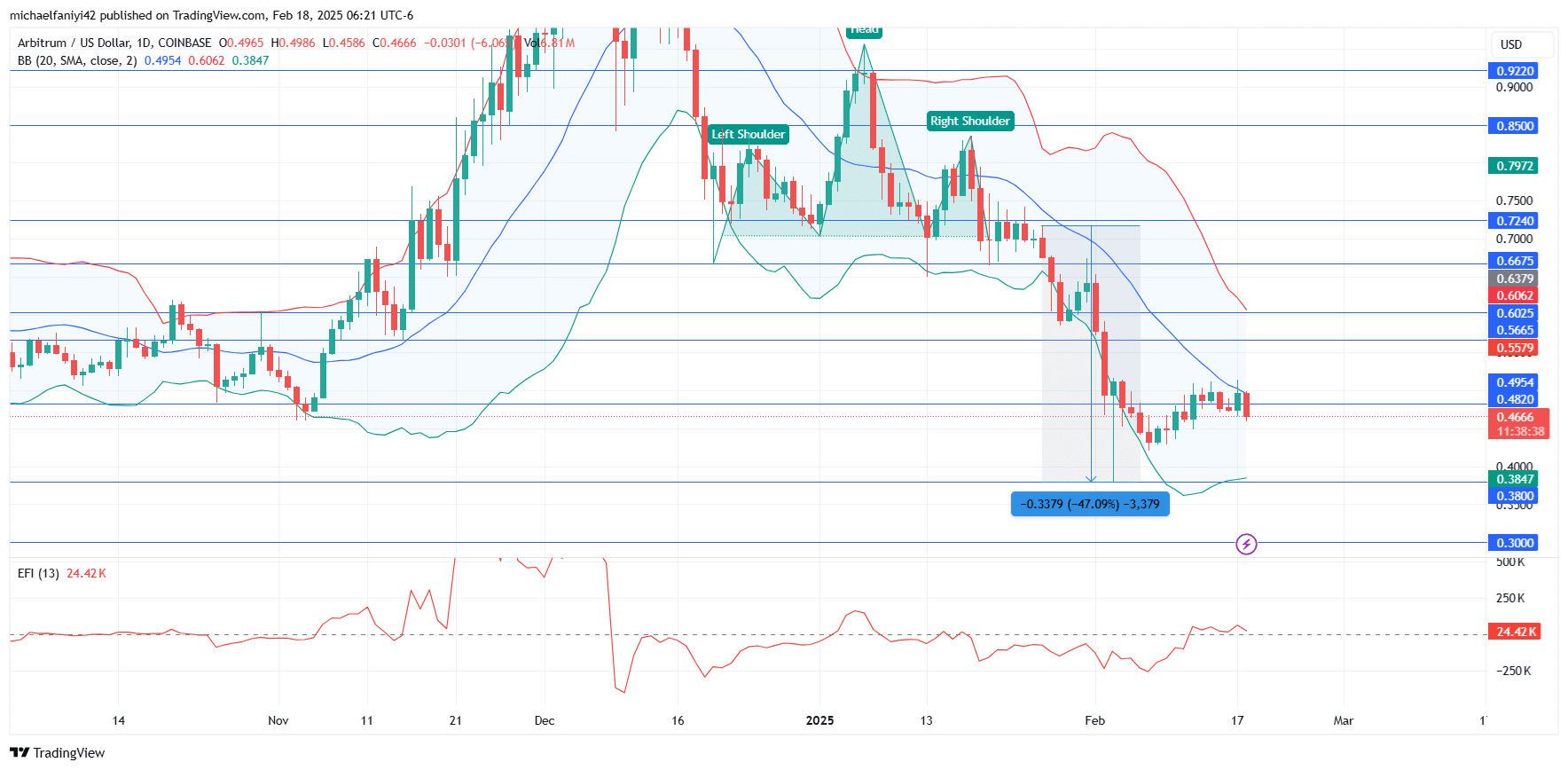1568x770 pixels.
Task: Click the 0.4820 price level label
Action: coord(1513,399)
